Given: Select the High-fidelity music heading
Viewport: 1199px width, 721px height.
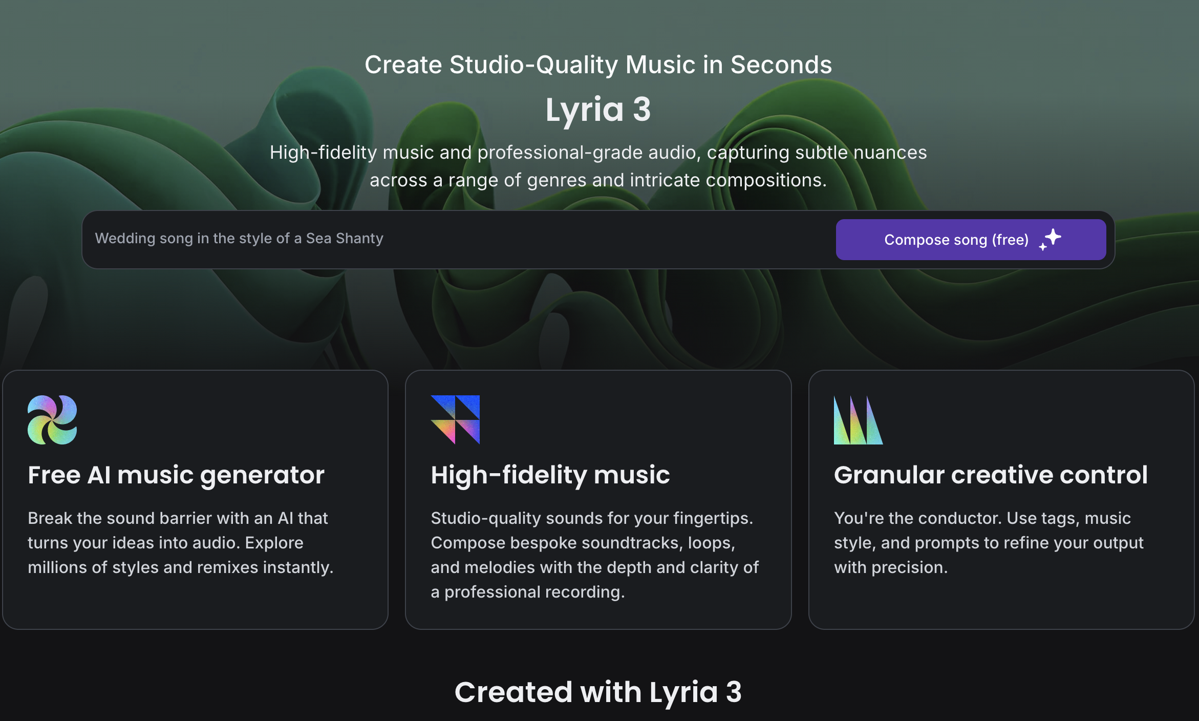Looking at the screenshot, I should (x=550, y=475).
